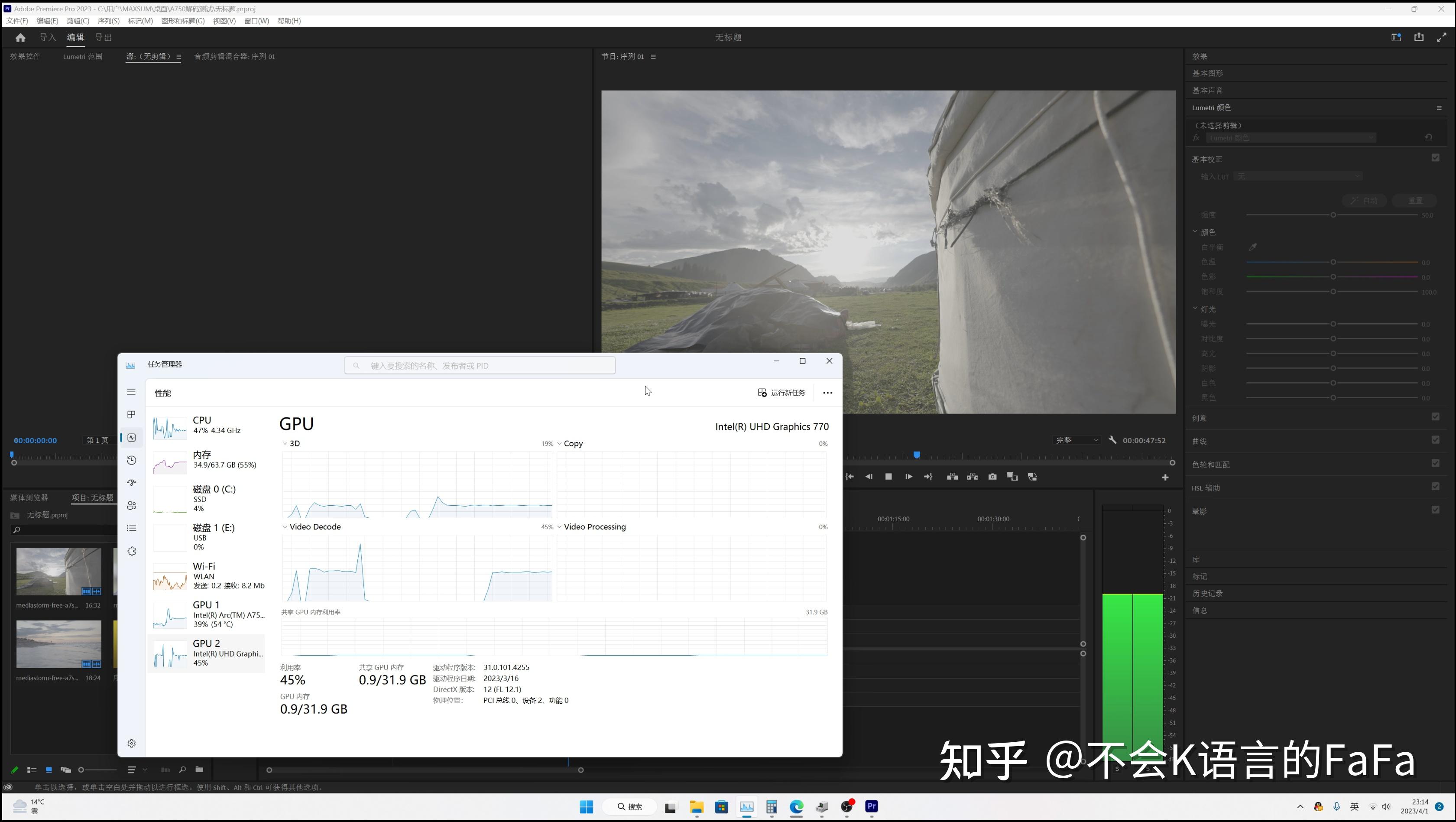Screen dimensions: 1456x822
Task: Collapse the Color section in Lumetri
Action: pos(1195,232)
